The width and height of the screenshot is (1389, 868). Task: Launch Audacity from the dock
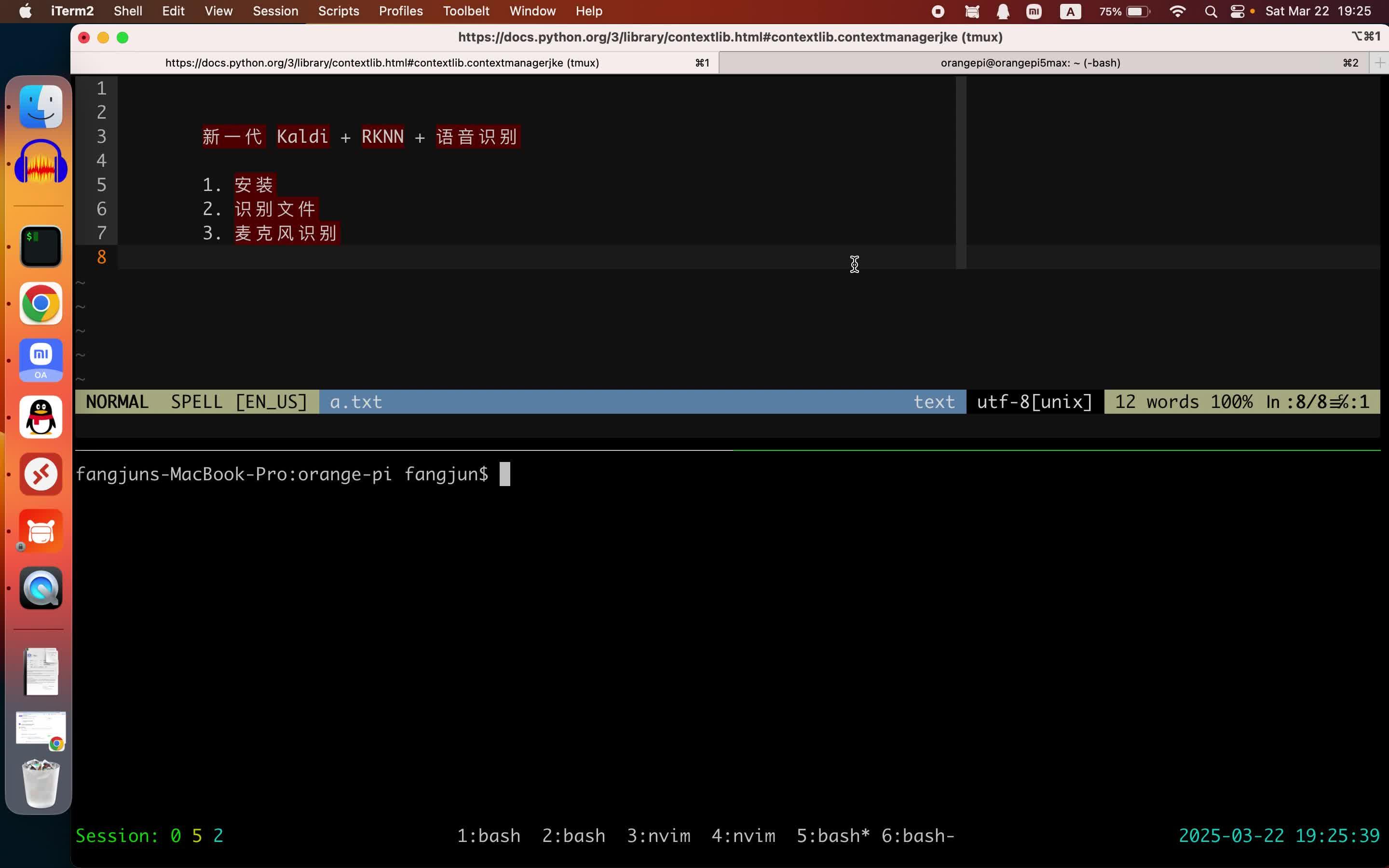click(x=41, y=163)
